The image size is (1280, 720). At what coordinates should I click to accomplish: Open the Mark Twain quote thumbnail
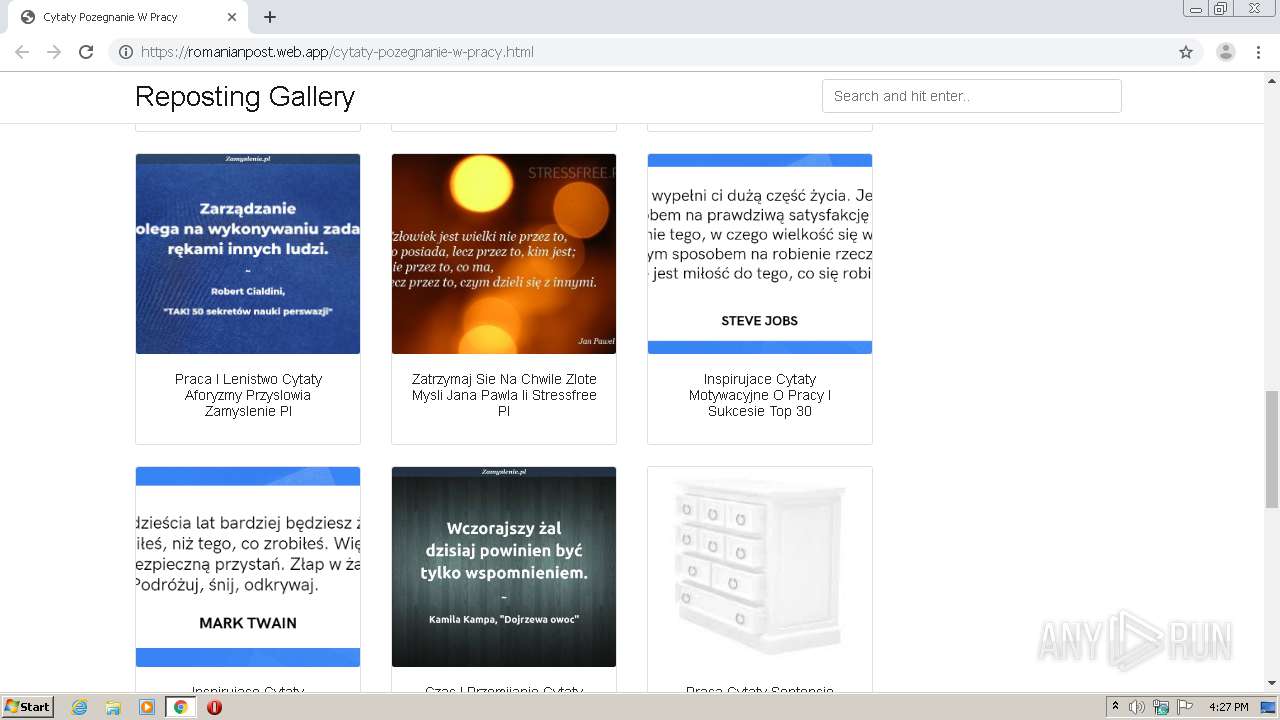248,567
